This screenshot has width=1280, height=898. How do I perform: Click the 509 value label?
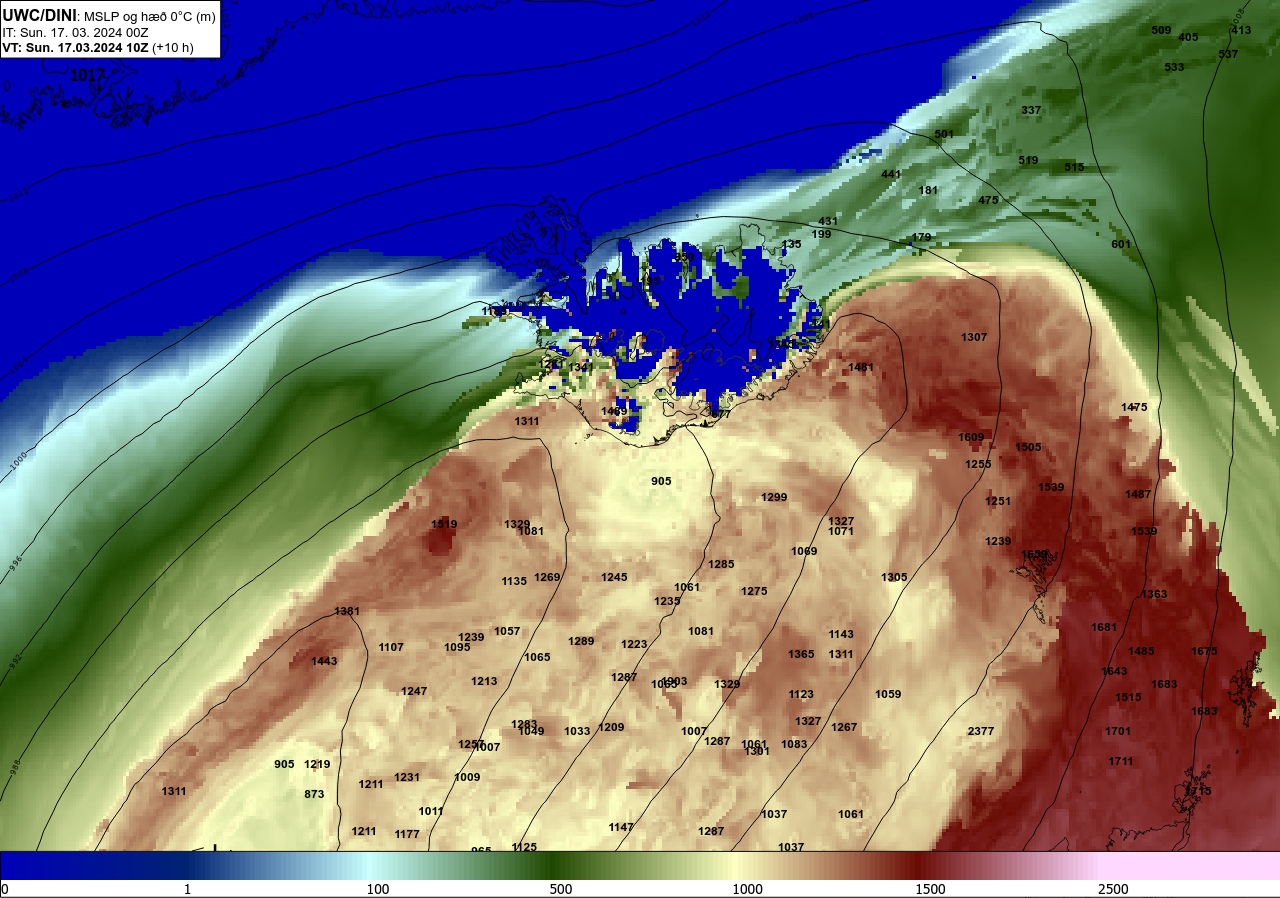pyautogui.click(x=1161, y=30)
